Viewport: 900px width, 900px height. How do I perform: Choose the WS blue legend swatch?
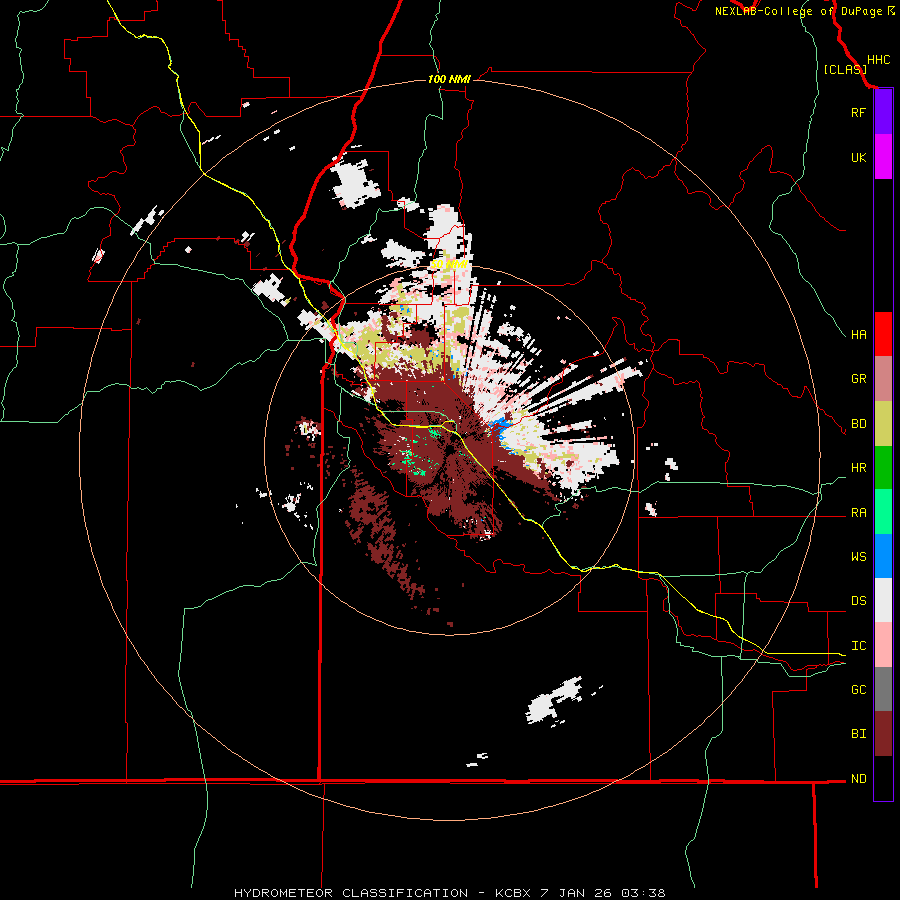(x=883, y=556)
